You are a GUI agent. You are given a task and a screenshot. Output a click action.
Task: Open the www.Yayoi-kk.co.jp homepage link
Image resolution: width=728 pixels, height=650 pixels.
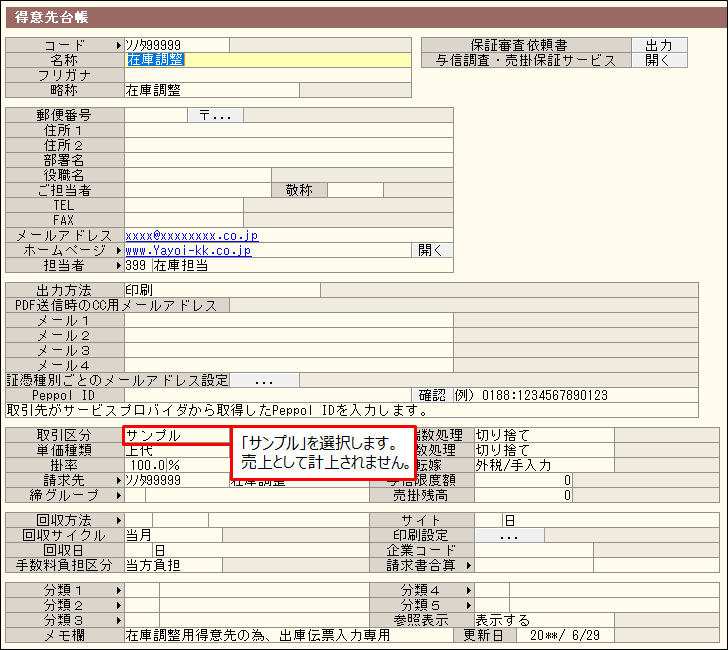[188, 251]
